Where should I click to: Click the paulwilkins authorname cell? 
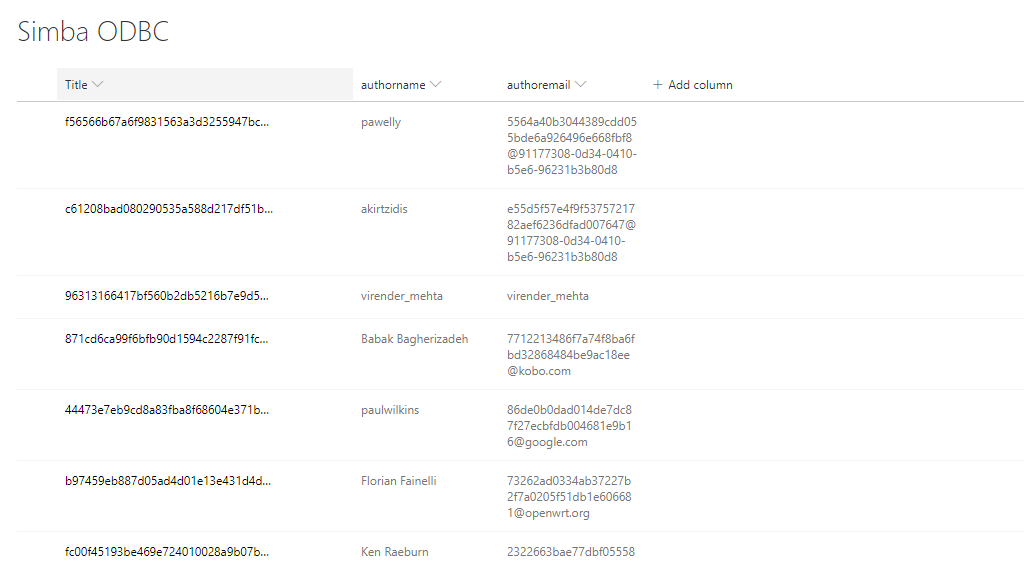[x=390, y=410]
